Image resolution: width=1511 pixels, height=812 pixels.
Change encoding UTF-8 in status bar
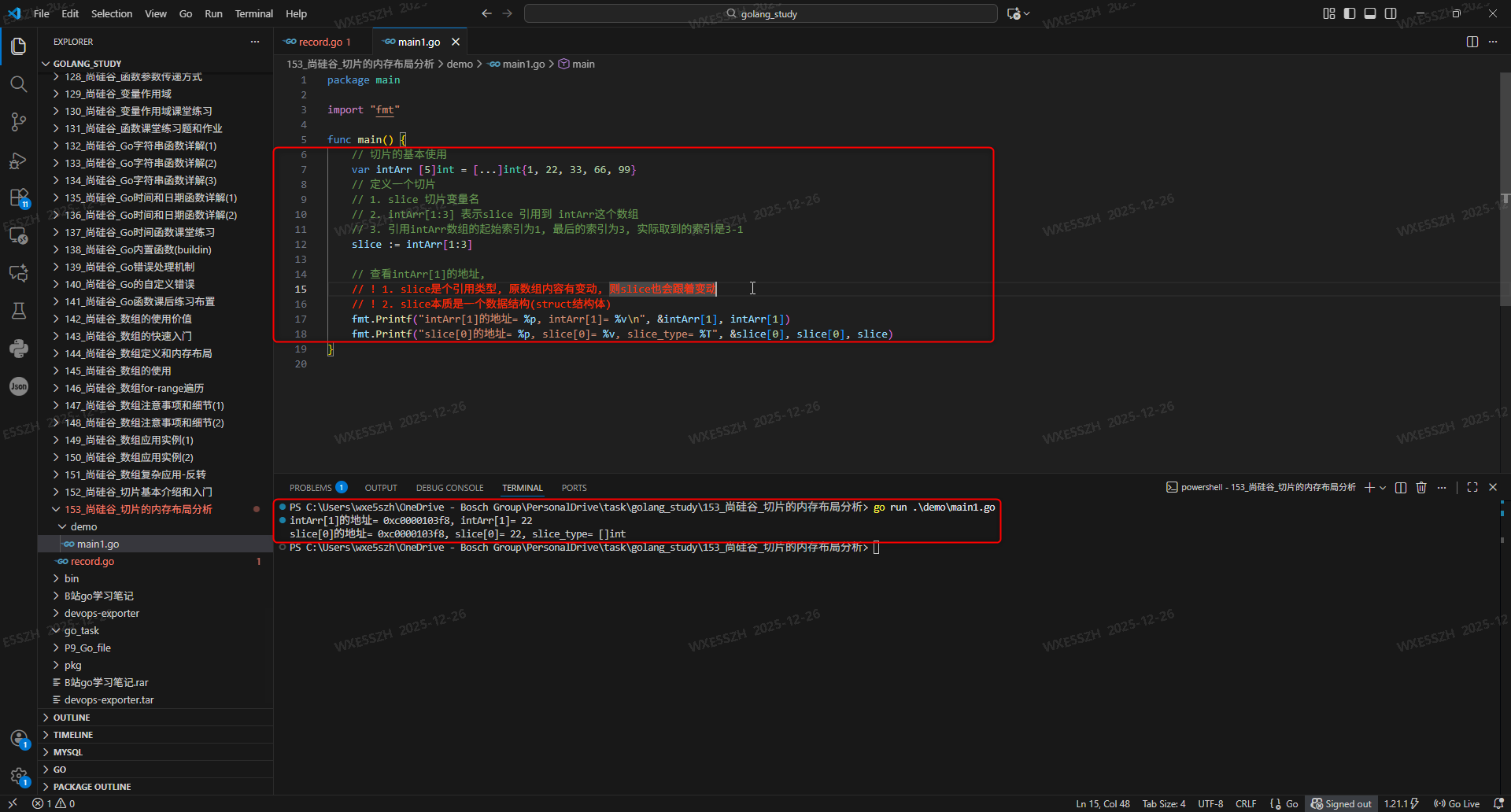(x=1210, y=803)
